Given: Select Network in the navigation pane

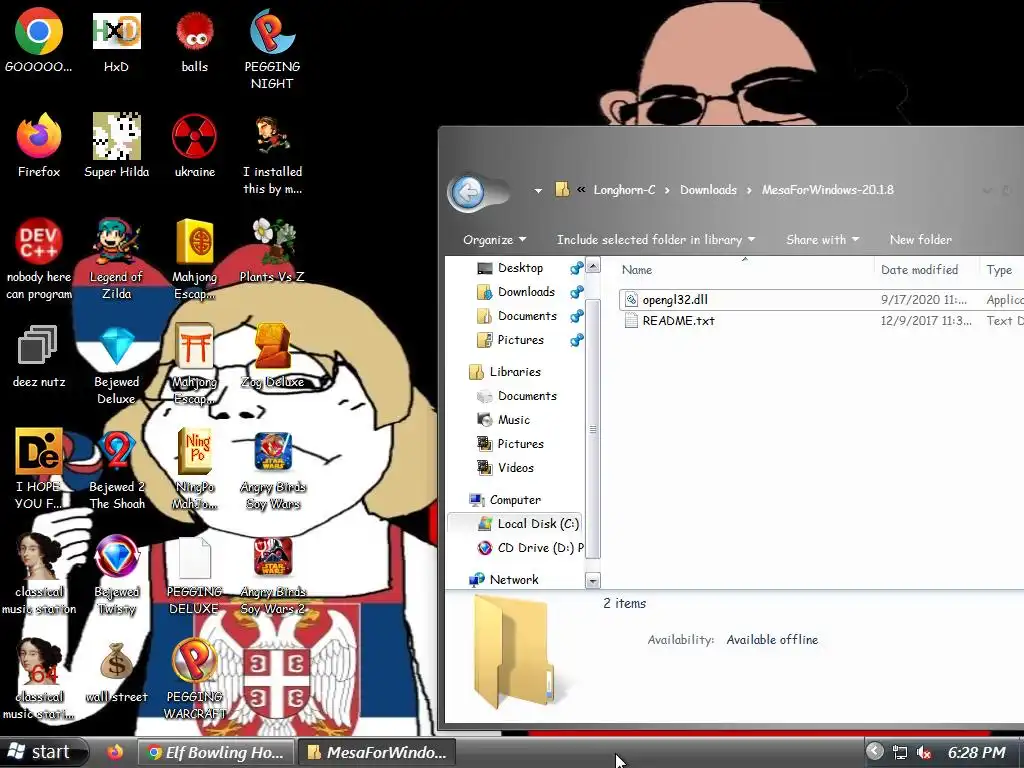Looking at the screenshot, I should click(x=513, y=579).
